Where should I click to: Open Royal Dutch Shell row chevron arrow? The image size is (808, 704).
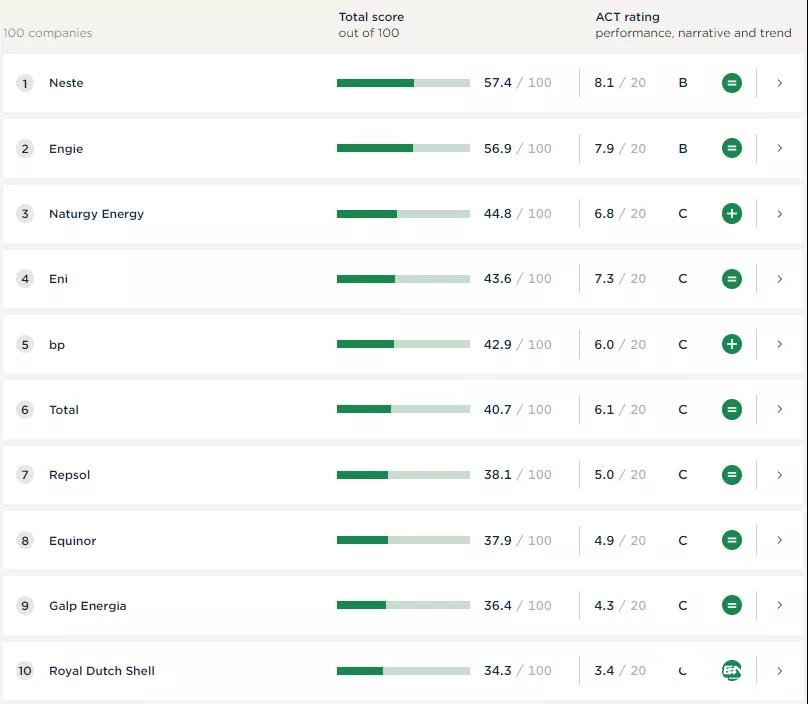[x=780, y=671]
